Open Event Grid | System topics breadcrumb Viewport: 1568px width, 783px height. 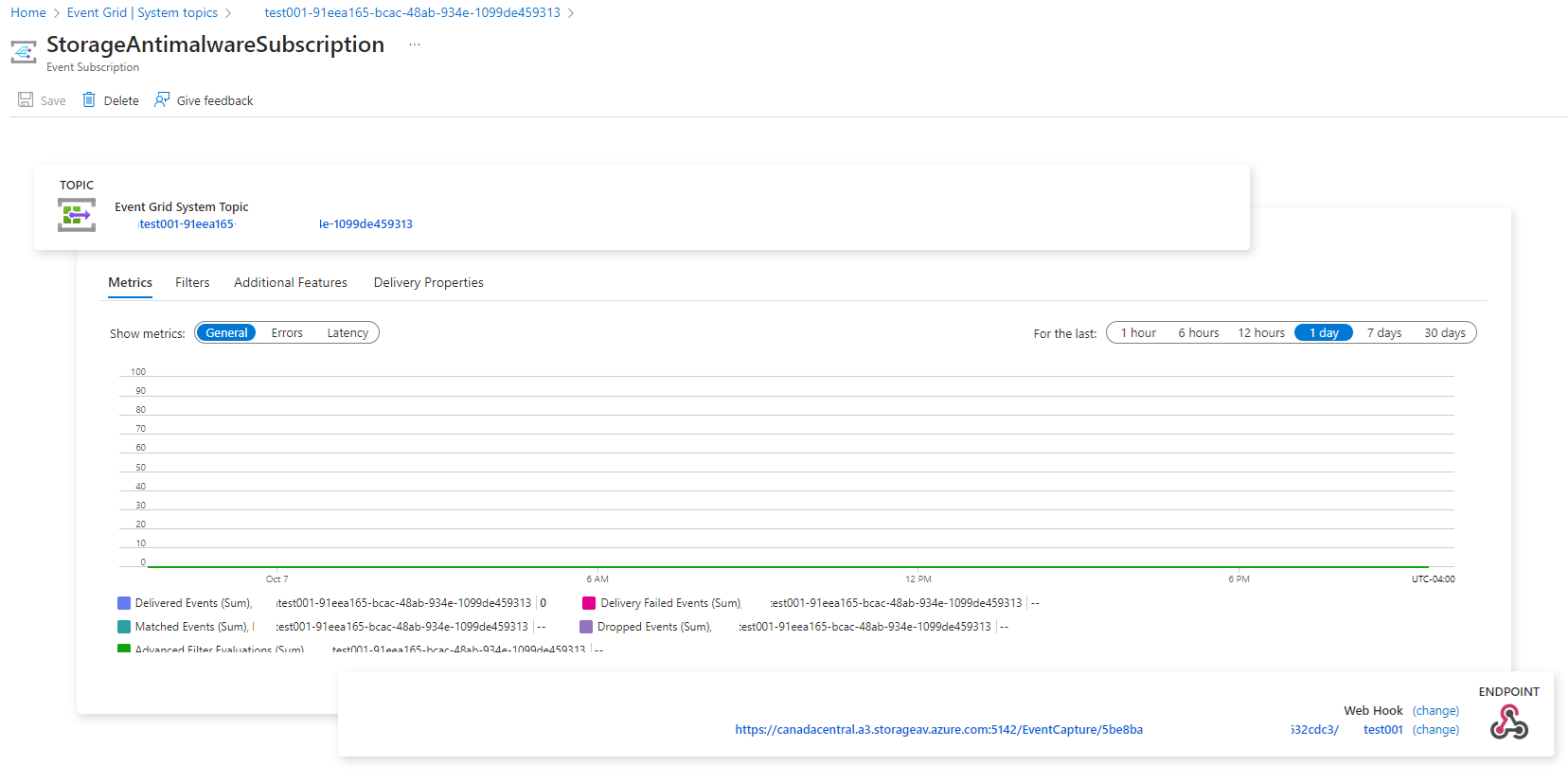[142, 13]
